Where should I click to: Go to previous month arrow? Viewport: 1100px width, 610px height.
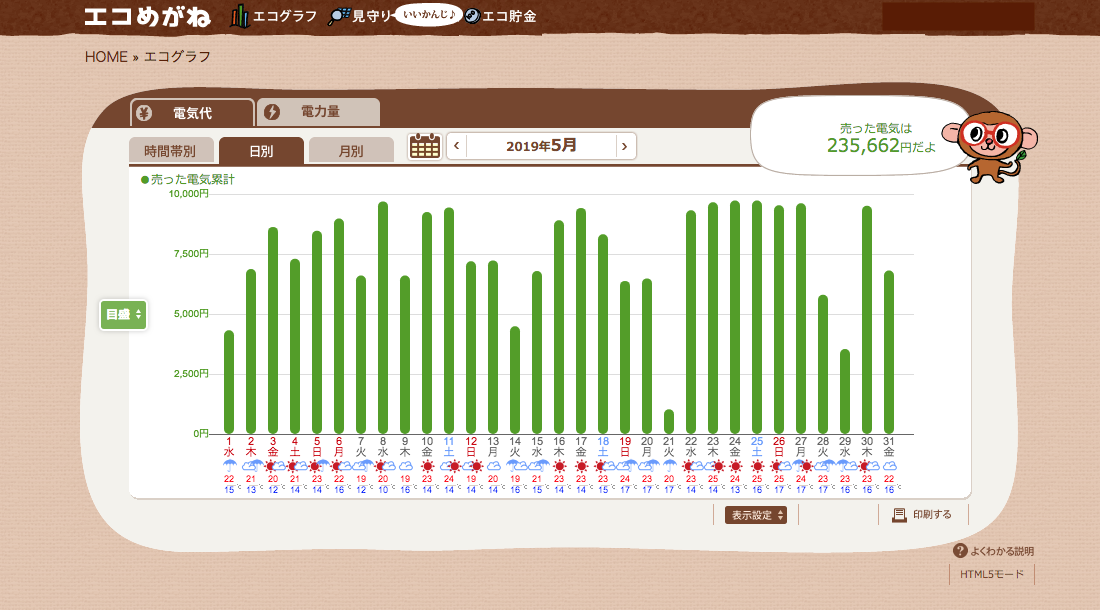click(x=457, y=146)
